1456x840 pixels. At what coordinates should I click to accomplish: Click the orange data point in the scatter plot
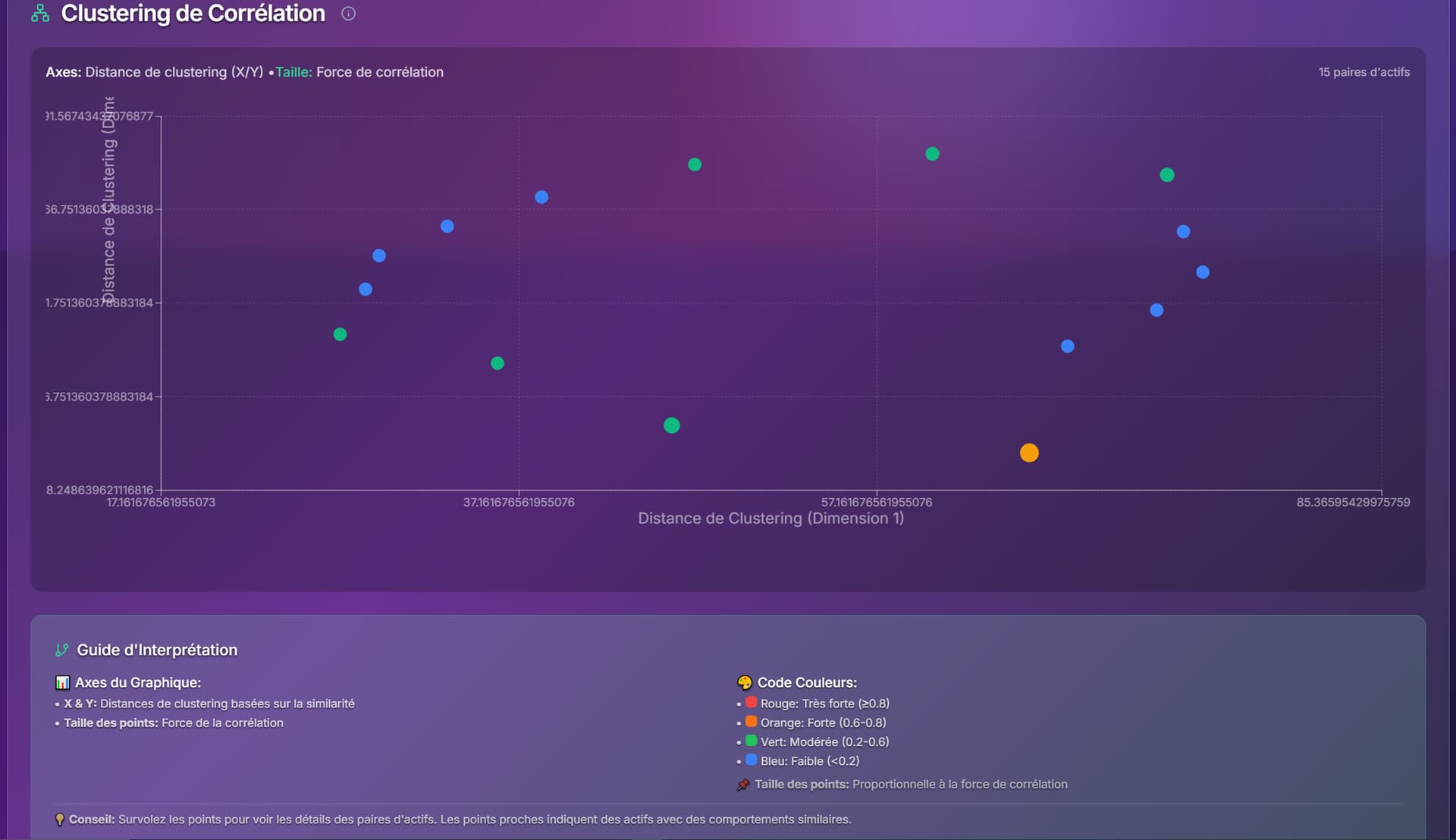(1029, 453)
